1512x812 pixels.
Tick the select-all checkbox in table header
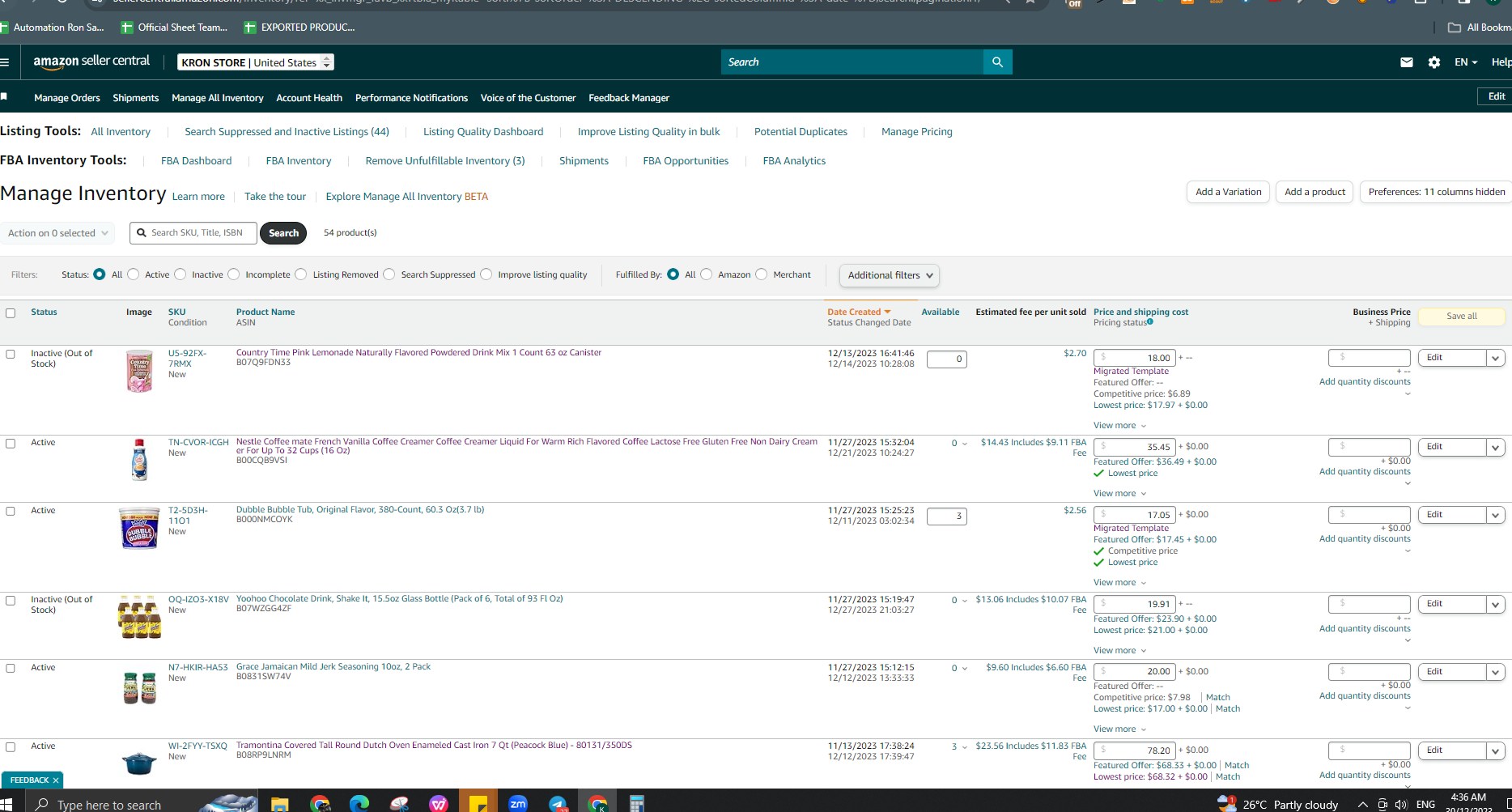[11, 313]
